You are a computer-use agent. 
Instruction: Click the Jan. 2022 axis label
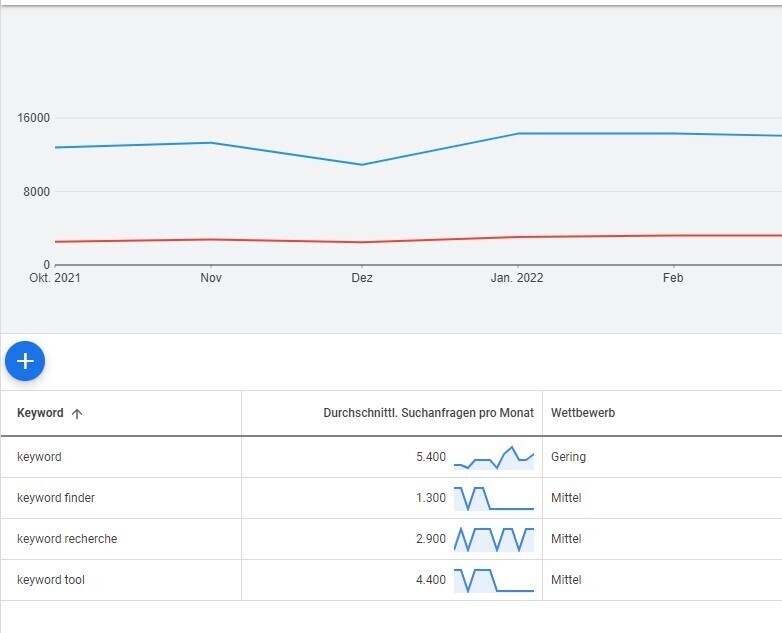click(517, 278)
